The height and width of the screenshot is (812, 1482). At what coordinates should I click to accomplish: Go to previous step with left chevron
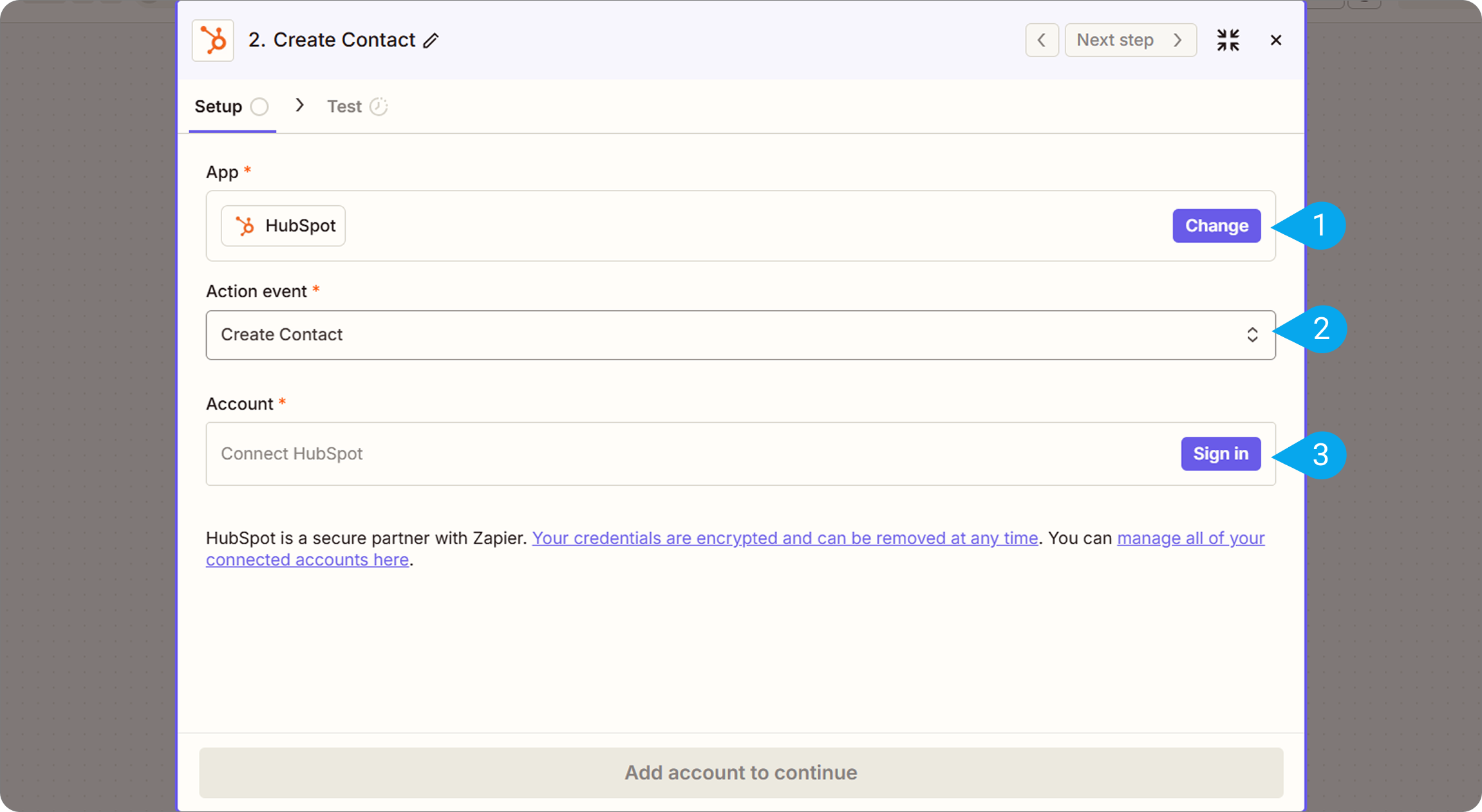coord(1042,41)
